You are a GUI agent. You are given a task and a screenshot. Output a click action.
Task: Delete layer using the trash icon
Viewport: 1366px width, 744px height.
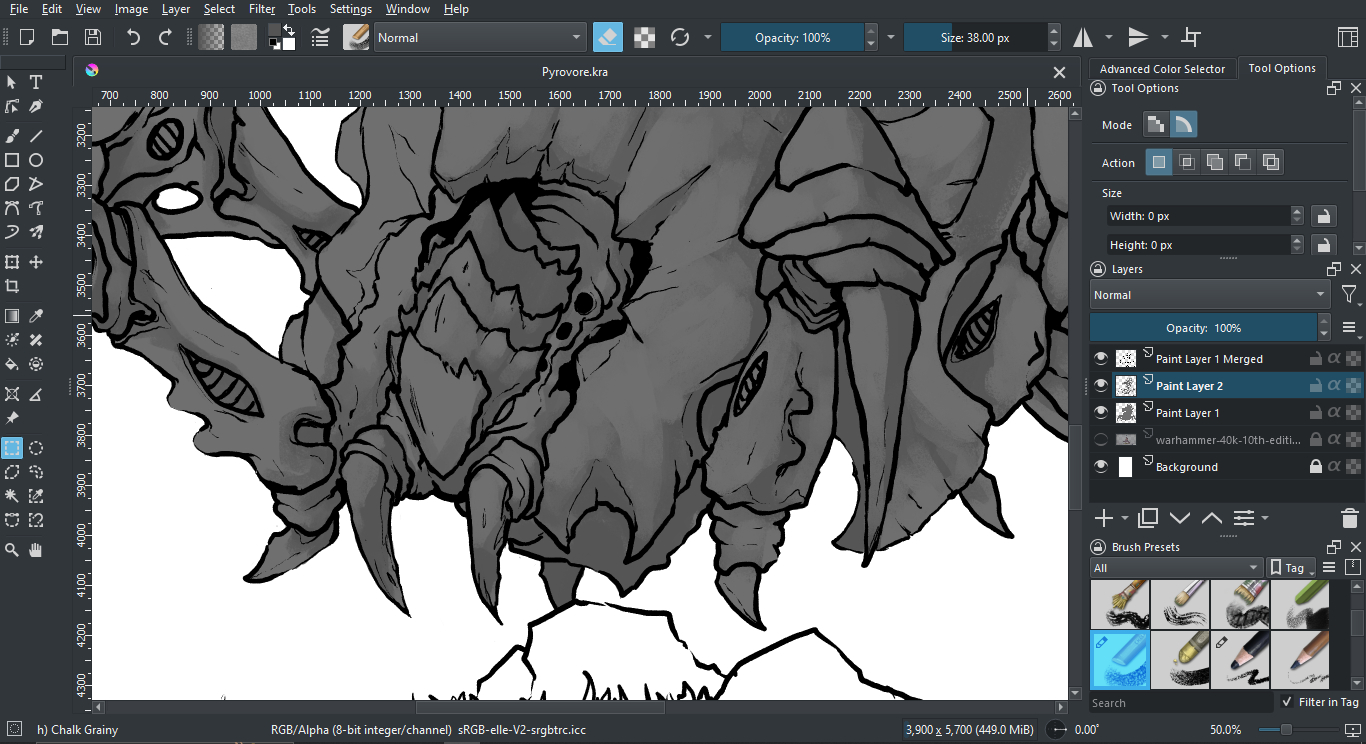pos(1349,518)
